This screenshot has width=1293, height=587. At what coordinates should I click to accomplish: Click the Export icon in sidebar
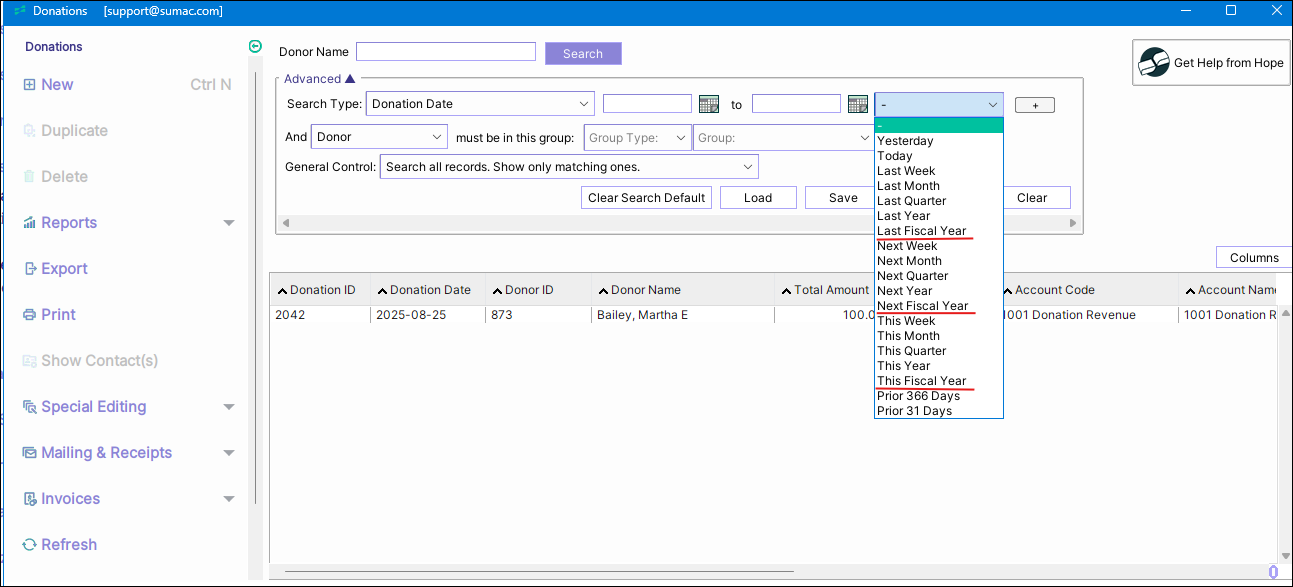tap(30, 269)
